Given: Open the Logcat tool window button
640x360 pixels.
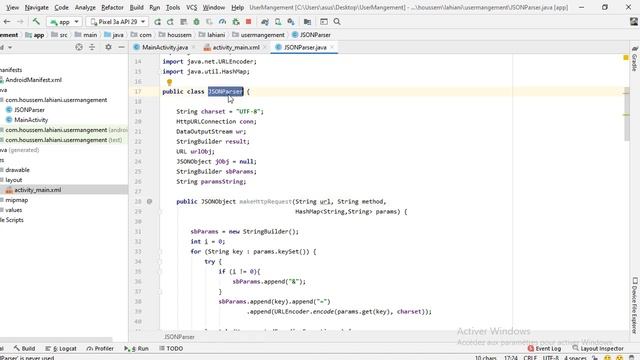Looking at the screenshot, I should coord(61,349).
